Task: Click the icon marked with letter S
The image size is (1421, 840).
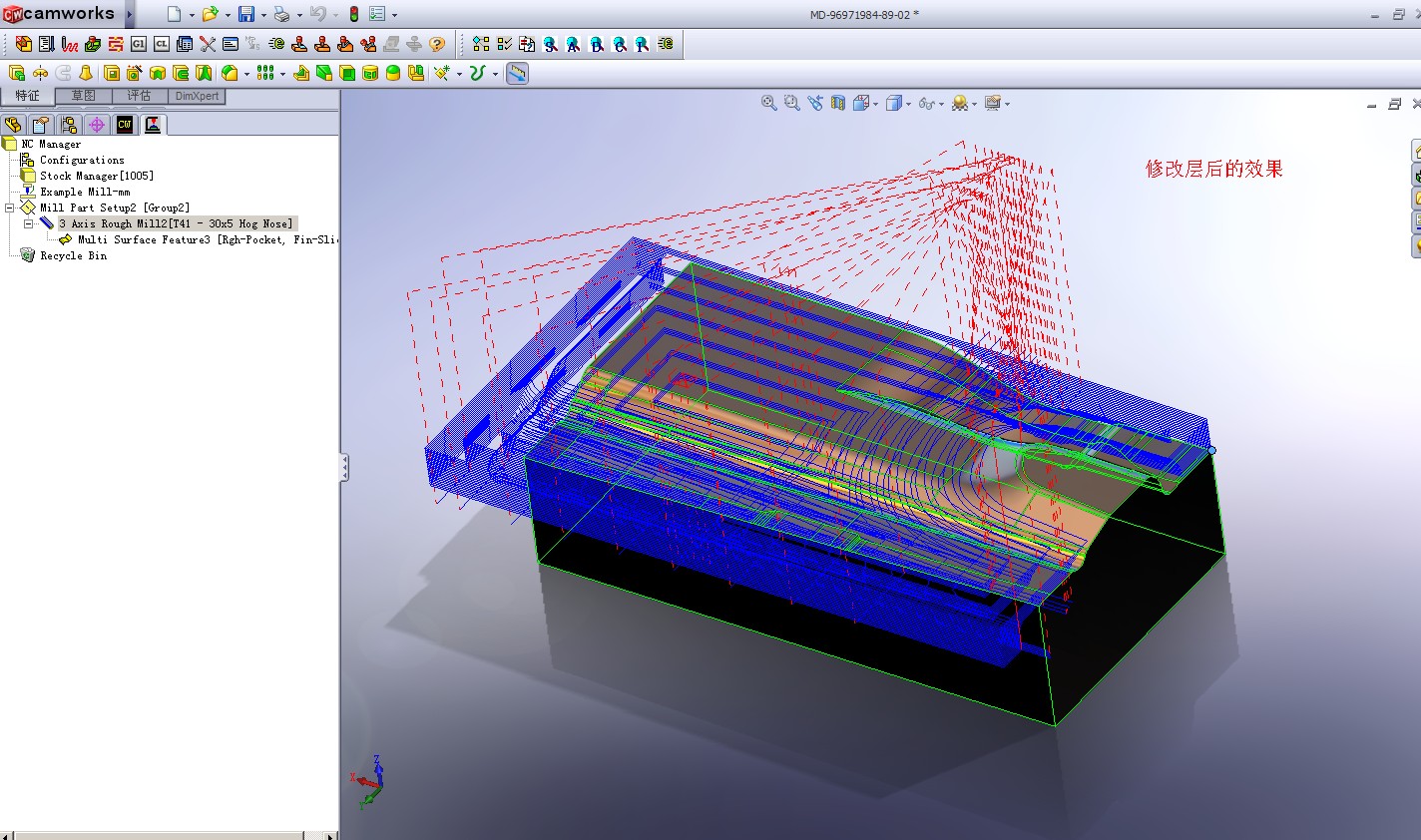Action: click(551, 44)
